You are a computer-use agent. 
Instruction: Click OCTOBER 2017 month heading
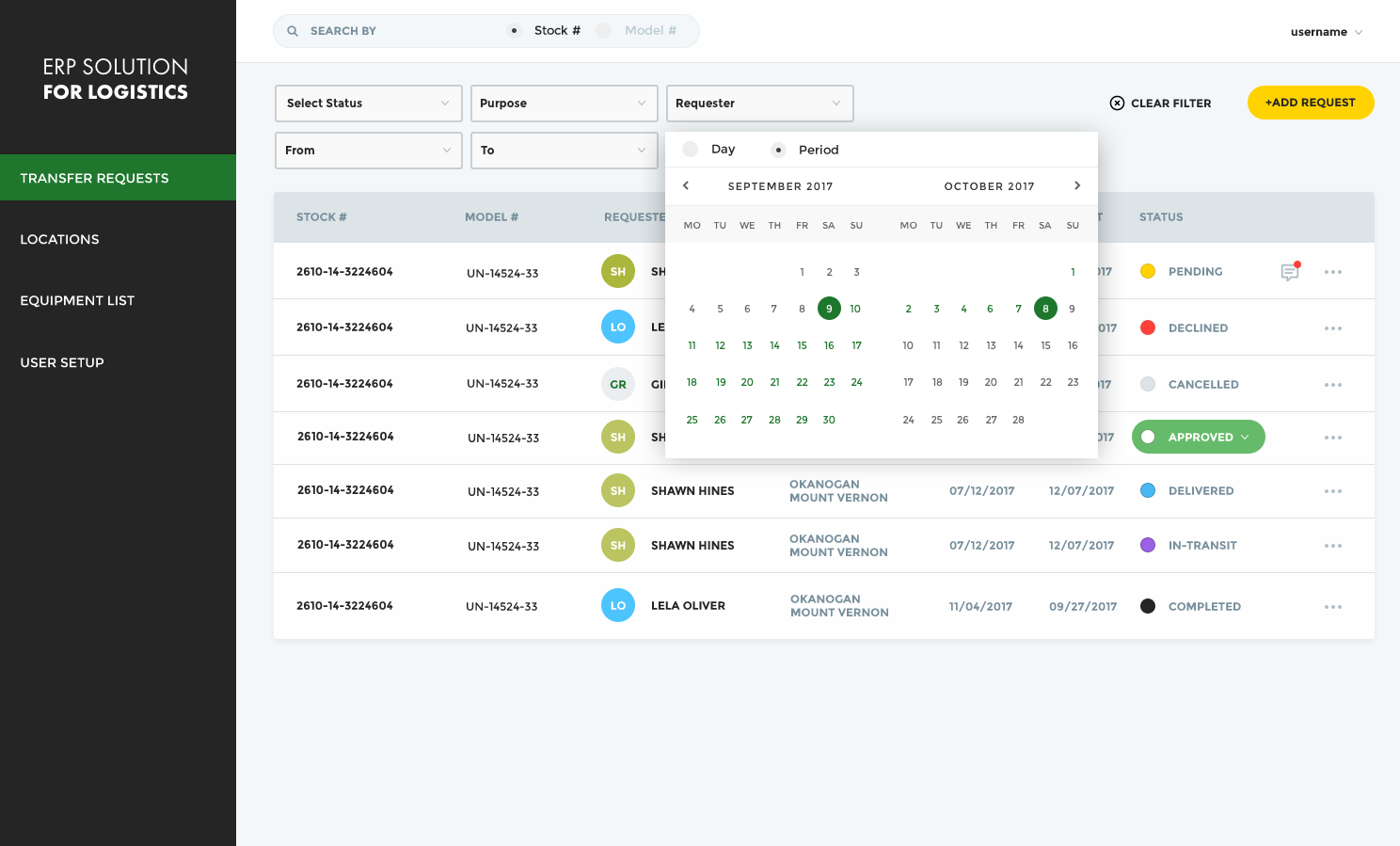990,186
